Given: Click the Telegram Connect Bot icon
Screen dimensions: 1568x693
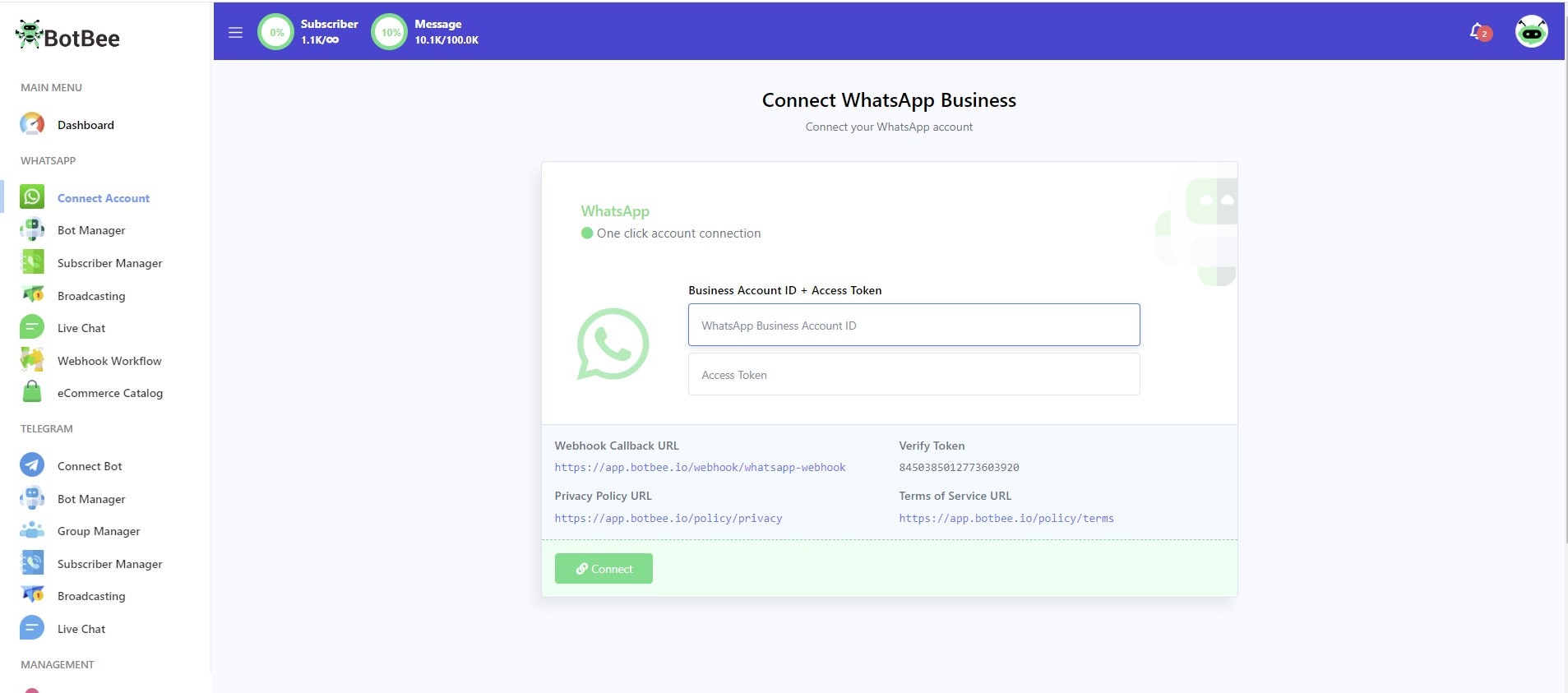Looking at the screenshot, I should (x=32, y=465).
